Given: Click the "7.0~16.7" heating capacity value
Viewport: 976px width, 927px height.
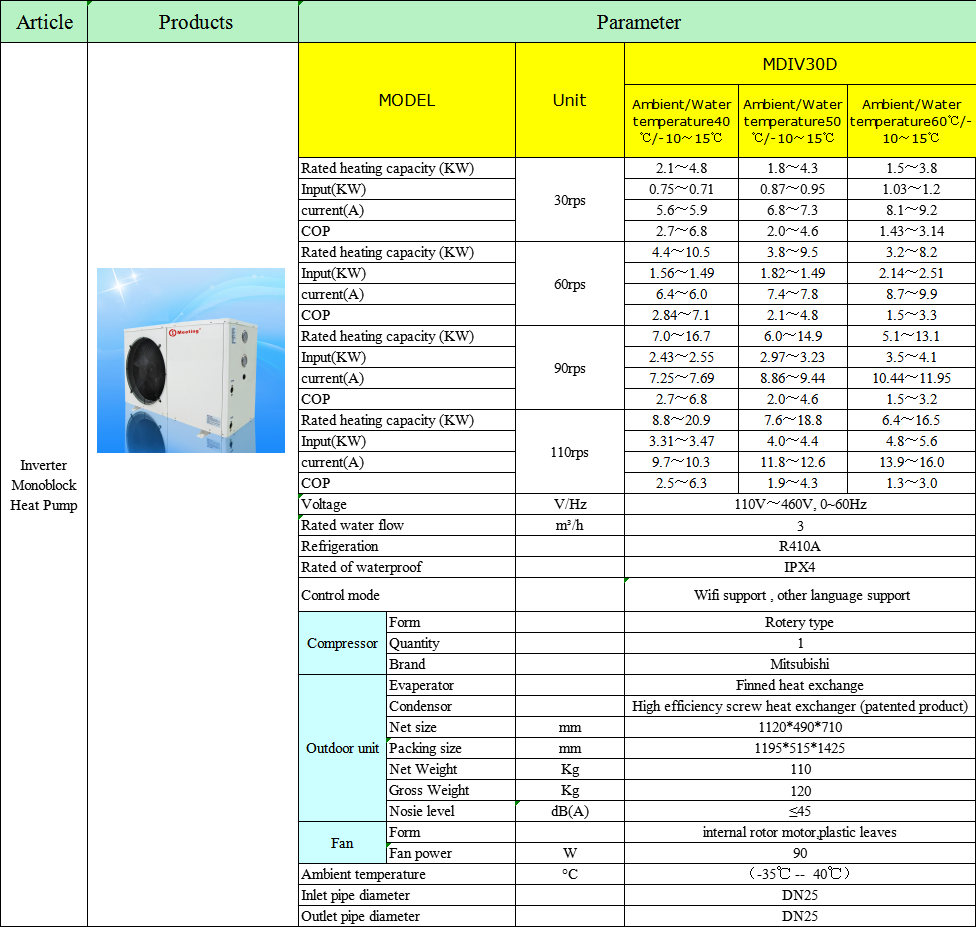Looking at the screenshot, I should (x=682, y=336).
